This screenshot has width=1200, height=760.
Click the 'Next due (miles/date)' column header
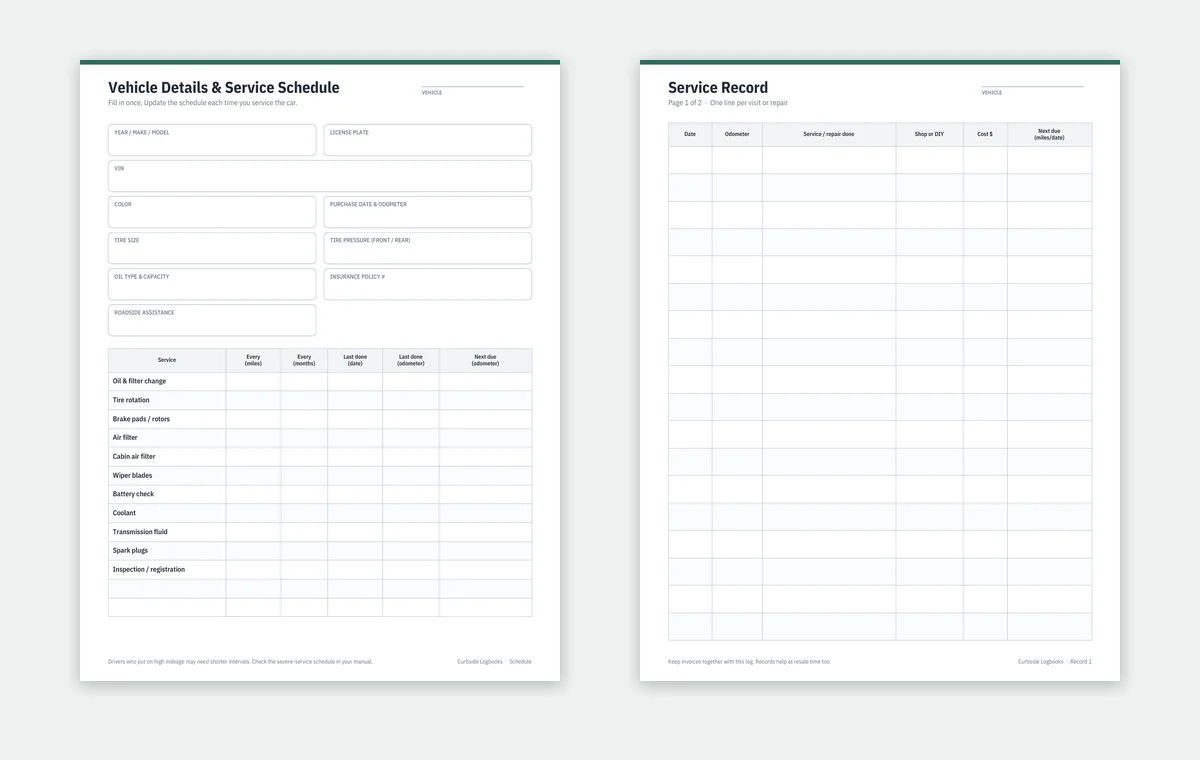pyautogui.click(x=1049, y=134)
